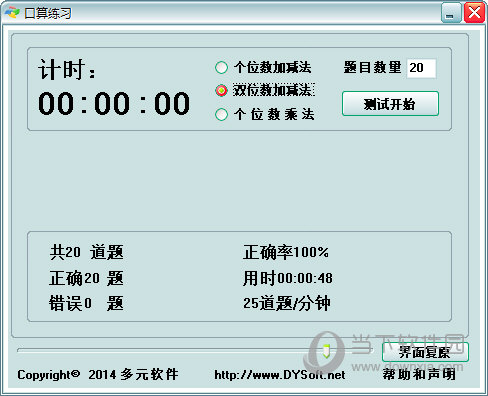Click the 题目数量 input field
The height and width of the screenshot is (396, 488).
coord(421,68)
